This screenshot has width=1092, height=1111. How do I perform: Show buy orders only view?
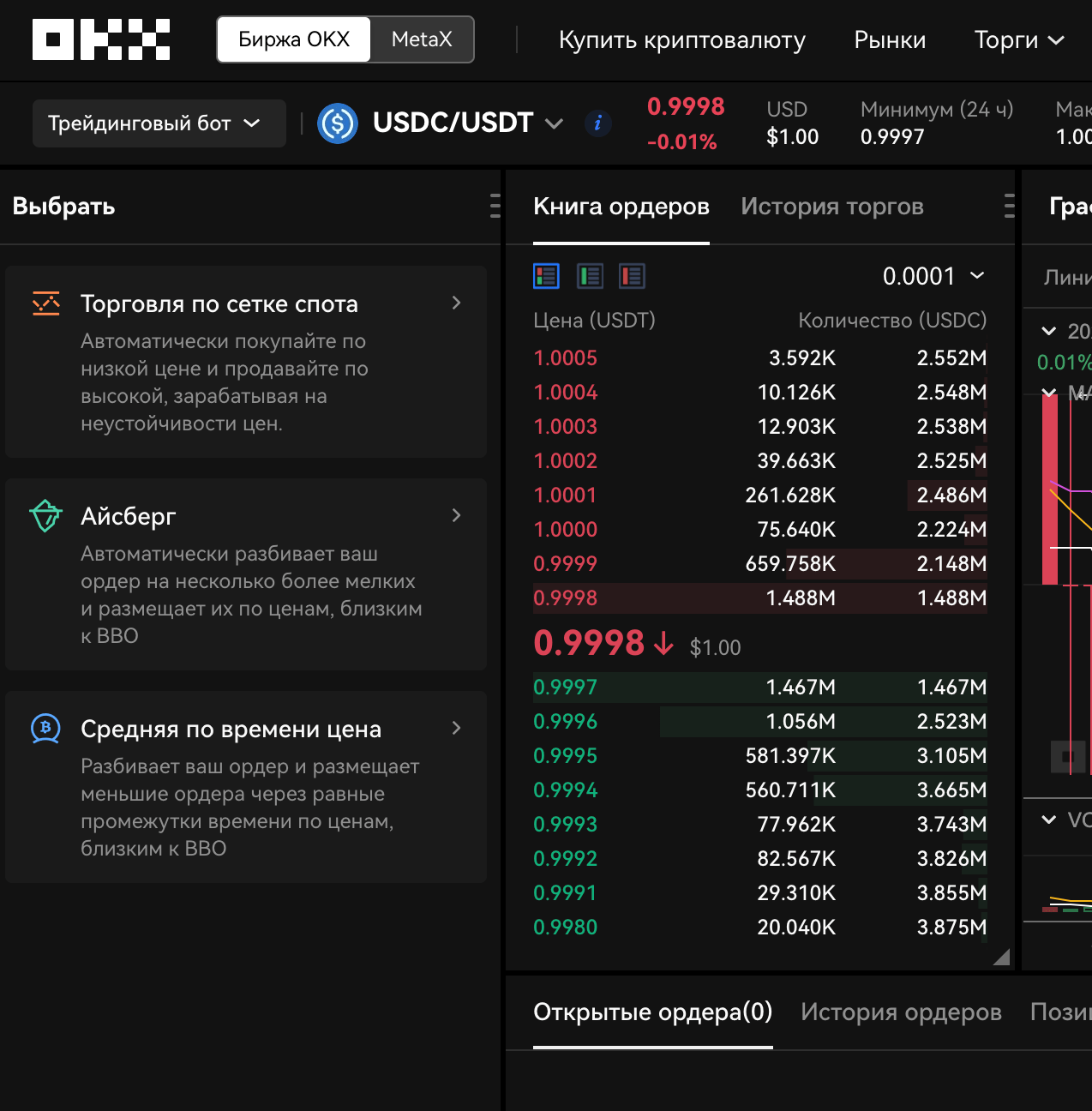(589, 276)
